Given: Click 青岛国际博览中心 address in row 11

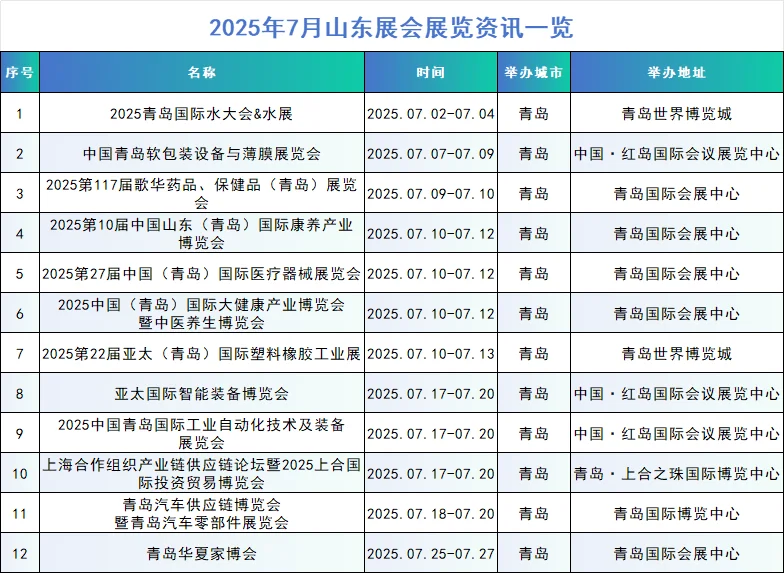Looking at the screenshot, I should click(x=676, y=514).
